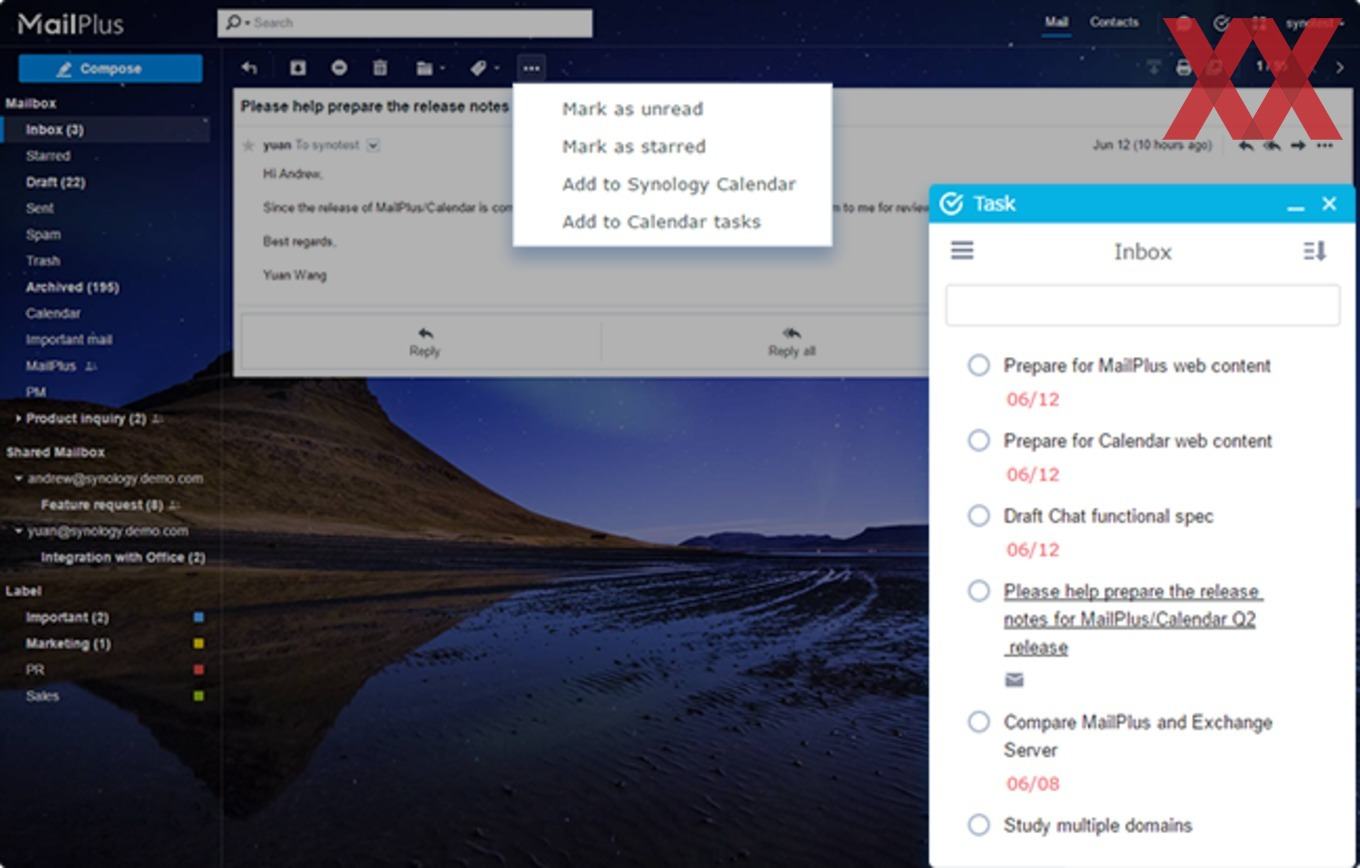This screenshot has width=1360, height=868.
Task: Click the sort icon in the Task panel
Action: 1315,251
